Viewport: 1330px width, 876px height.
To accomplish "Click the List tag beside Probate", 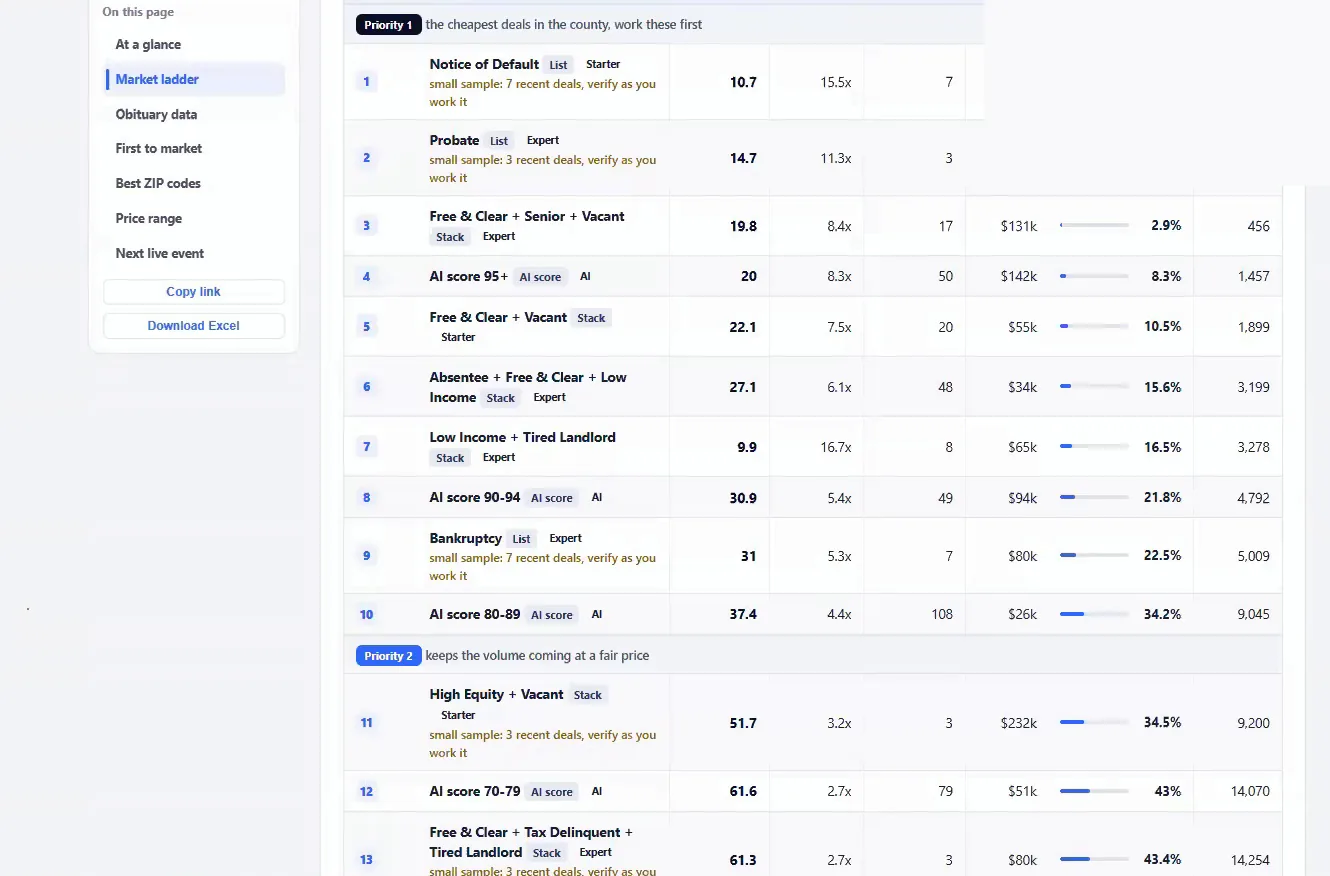I will tap(499, 141).
